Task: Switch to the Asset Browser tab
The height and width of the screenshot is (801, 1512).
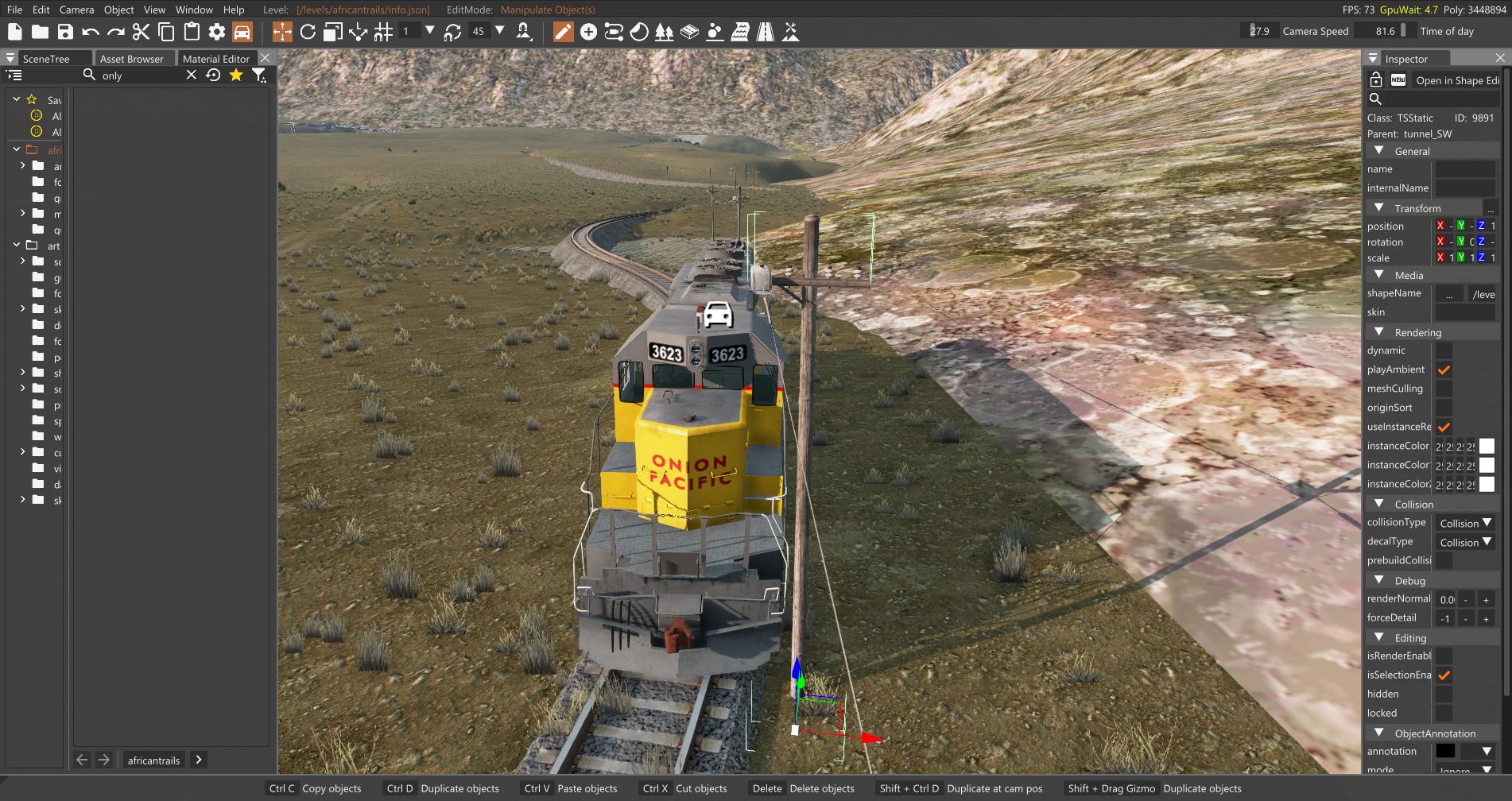Action: [131, 58]
